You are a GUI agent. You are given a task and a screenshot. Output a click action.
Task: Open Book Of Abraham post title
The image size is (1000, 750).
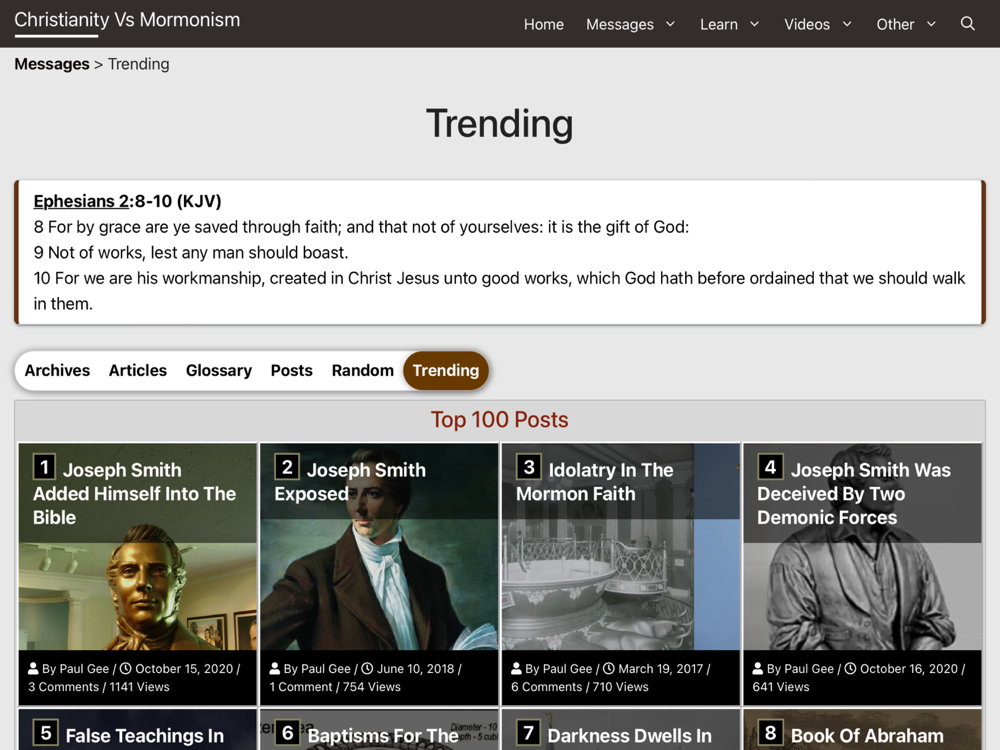click(867, 736)
